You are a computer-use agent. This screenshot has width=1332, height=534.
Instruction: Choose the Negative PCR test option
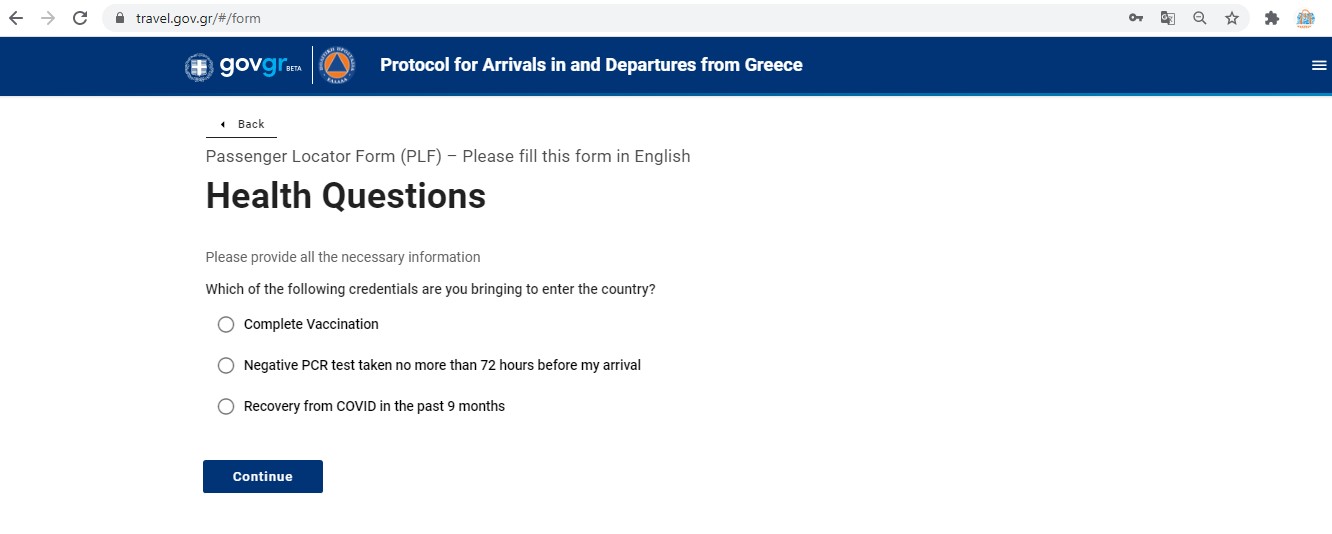pyautogui.click(x=226, y=365)
